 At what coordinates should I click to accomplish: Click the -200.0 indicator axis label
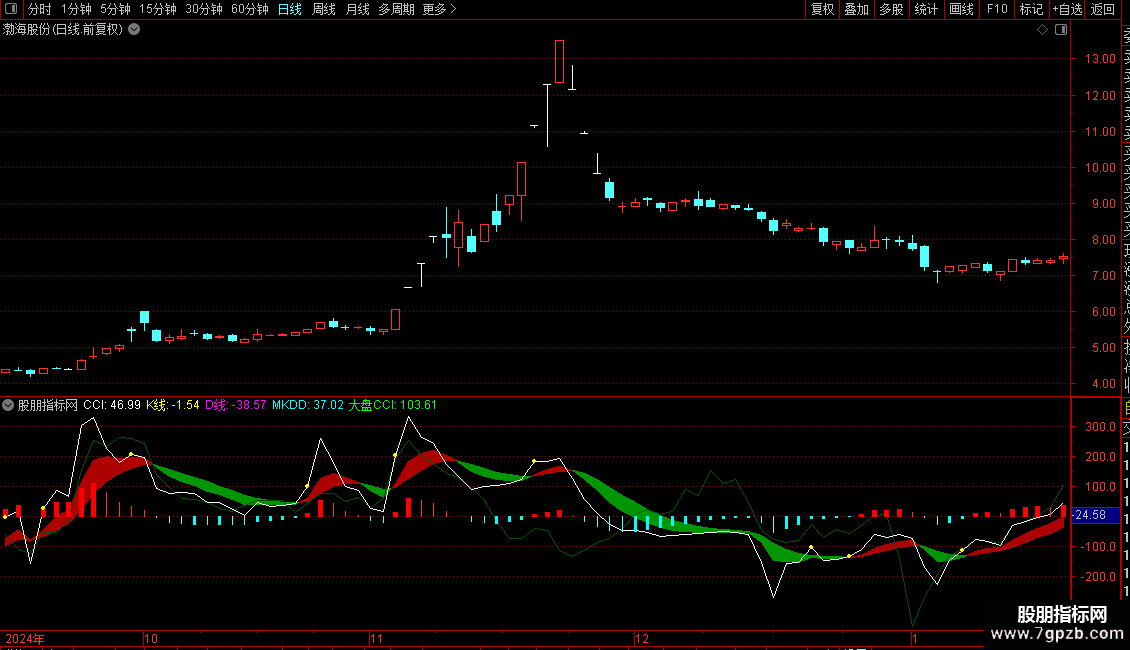[x=1099, y=576]
